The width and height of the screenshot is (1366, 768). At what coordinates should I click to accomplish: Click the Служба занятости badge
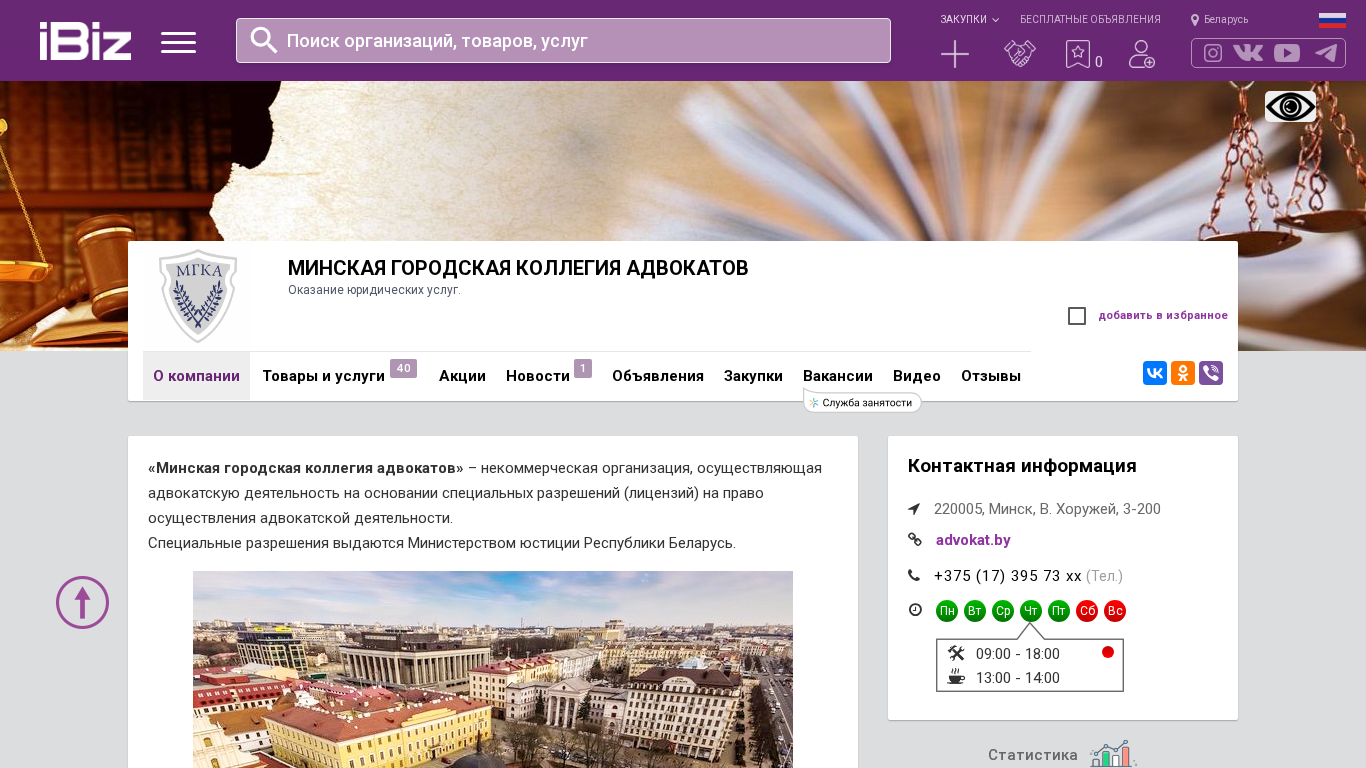pyautogui.click(x=862, y=402)
